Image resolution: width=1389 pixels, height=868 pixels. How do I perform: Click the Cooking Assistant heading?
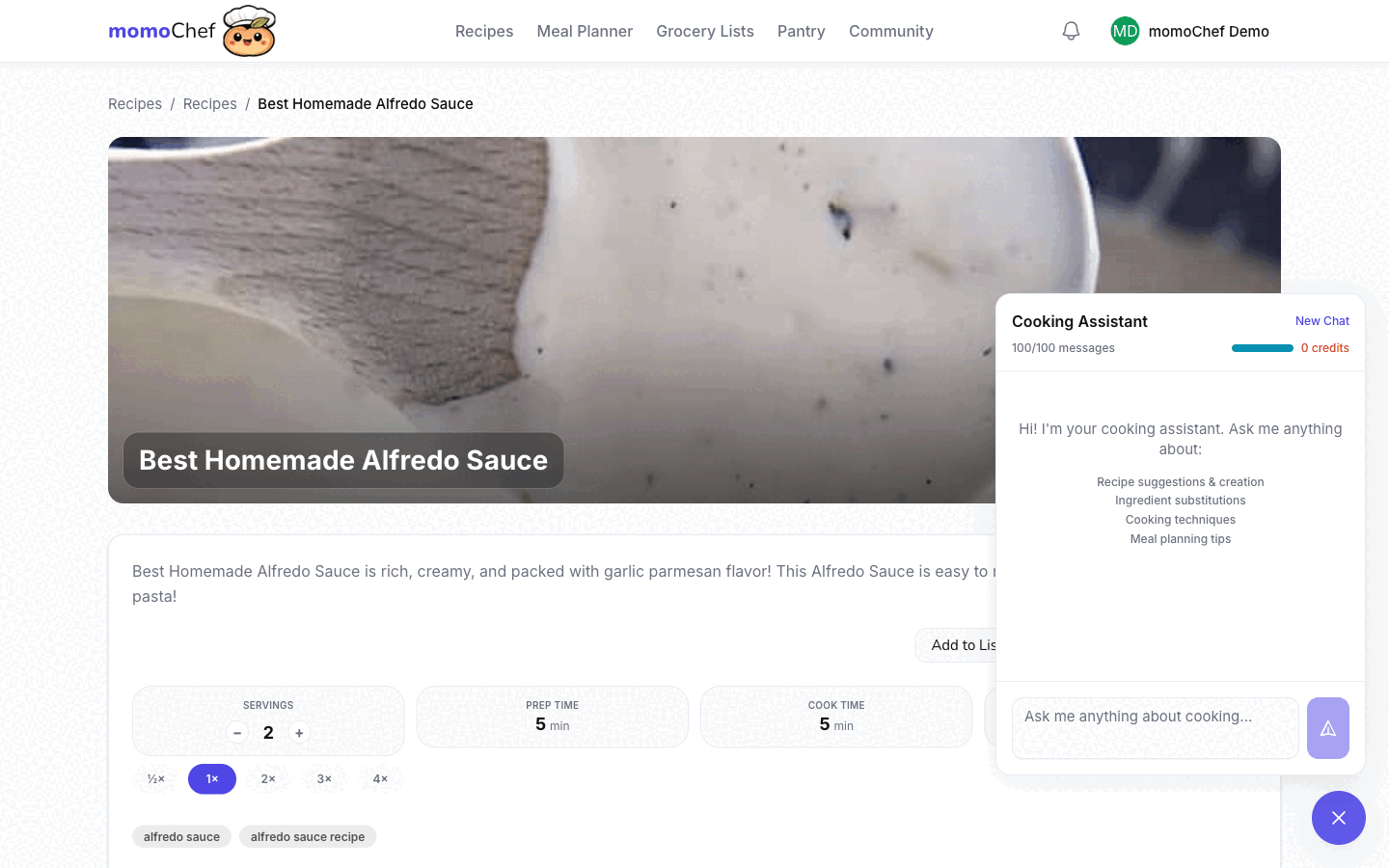(1079, 321)
